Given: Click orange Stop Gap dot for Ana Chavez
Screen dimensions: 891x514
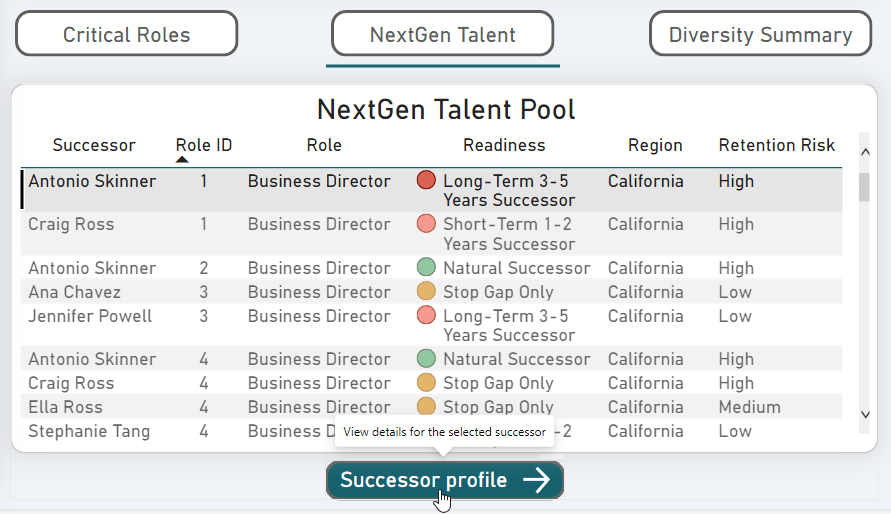Looking at the screenshot, I should pyautogui.click(x=426, y=292).
